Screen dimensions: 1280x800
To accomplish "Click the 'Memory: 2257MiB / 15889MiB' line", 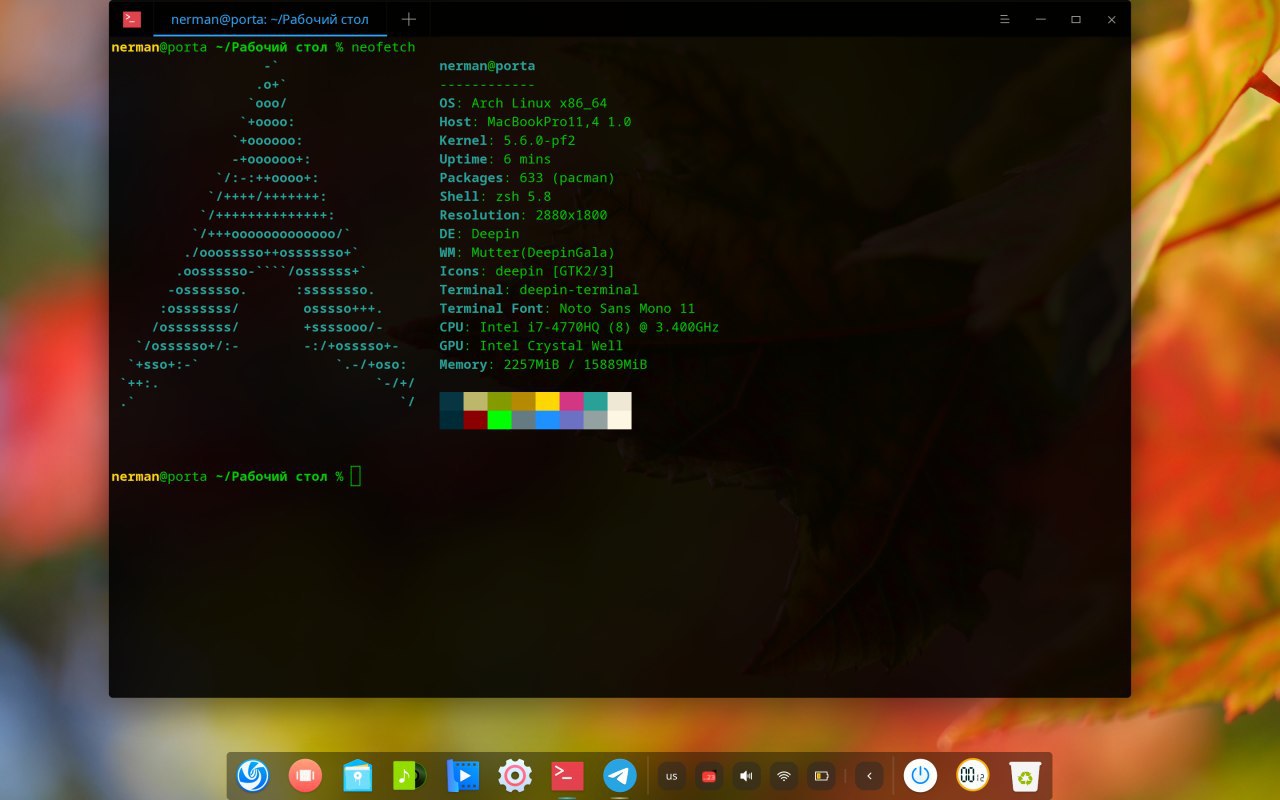I will pyautogui.click(x=543, y=365).
